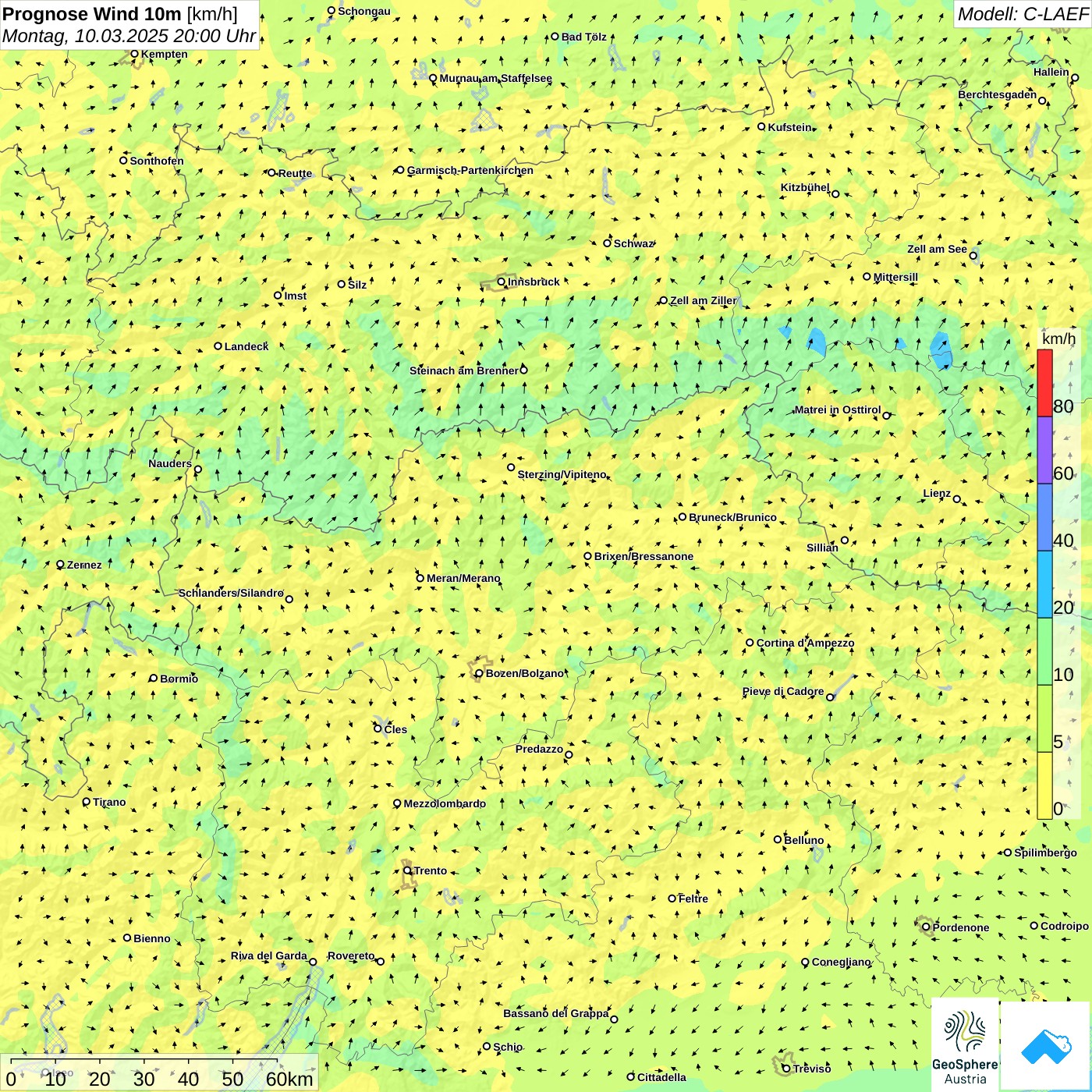Click the 'Modell: C-LAEF' label
The height and width of the screenshot is (1092, 1092).
pos(1022,14)
